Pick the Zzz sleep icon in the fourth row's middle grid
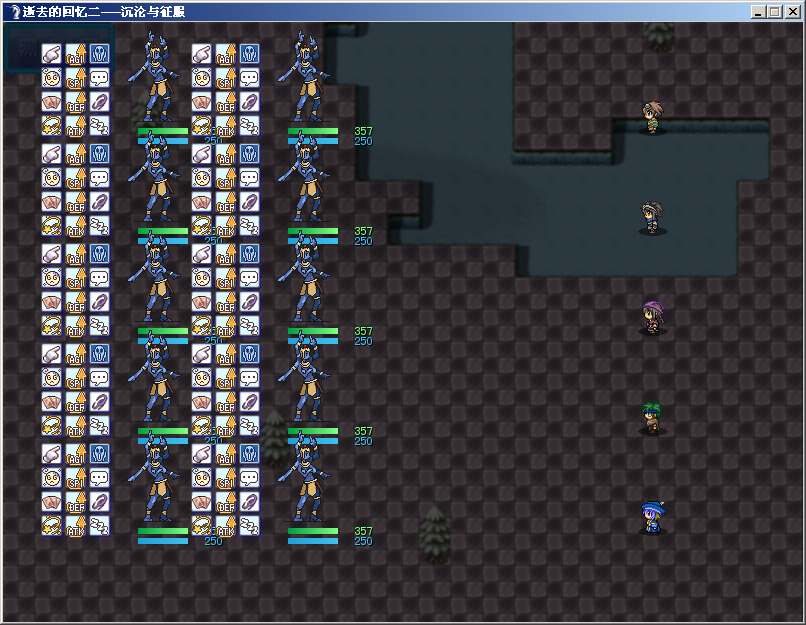806x625 pixels. click(250, 427)
